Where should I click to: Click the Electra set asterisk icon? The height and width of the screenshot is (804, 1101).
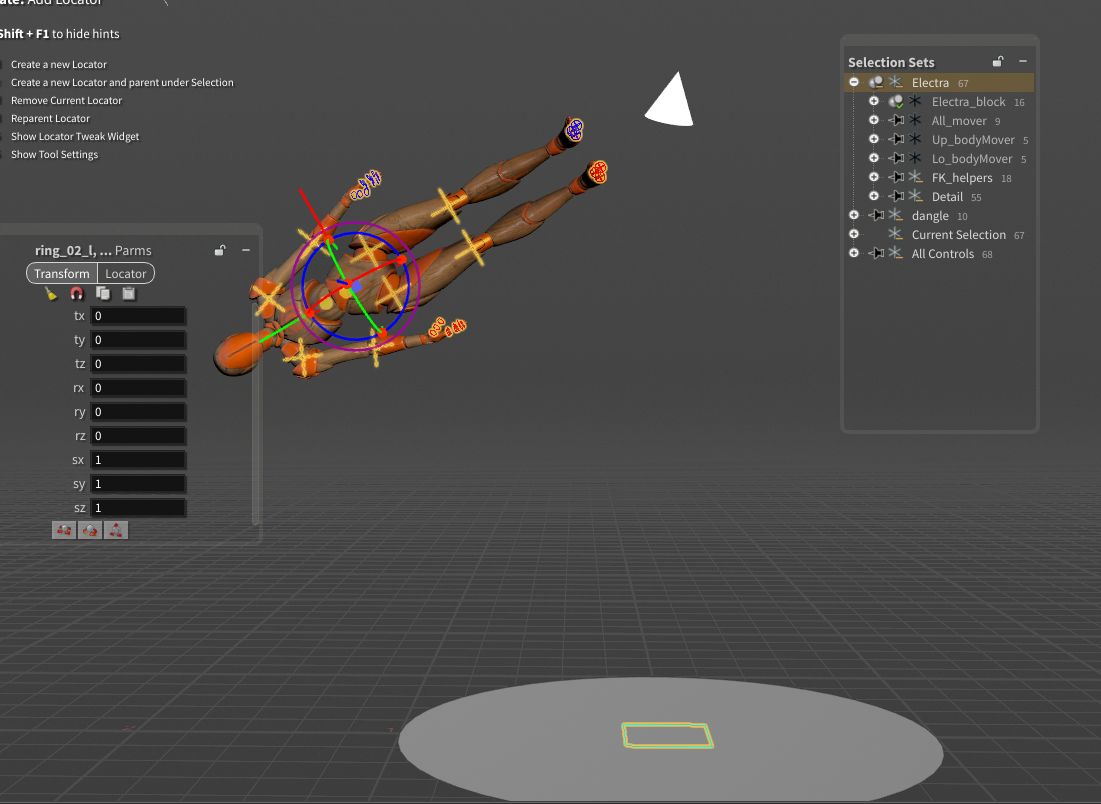895,82
